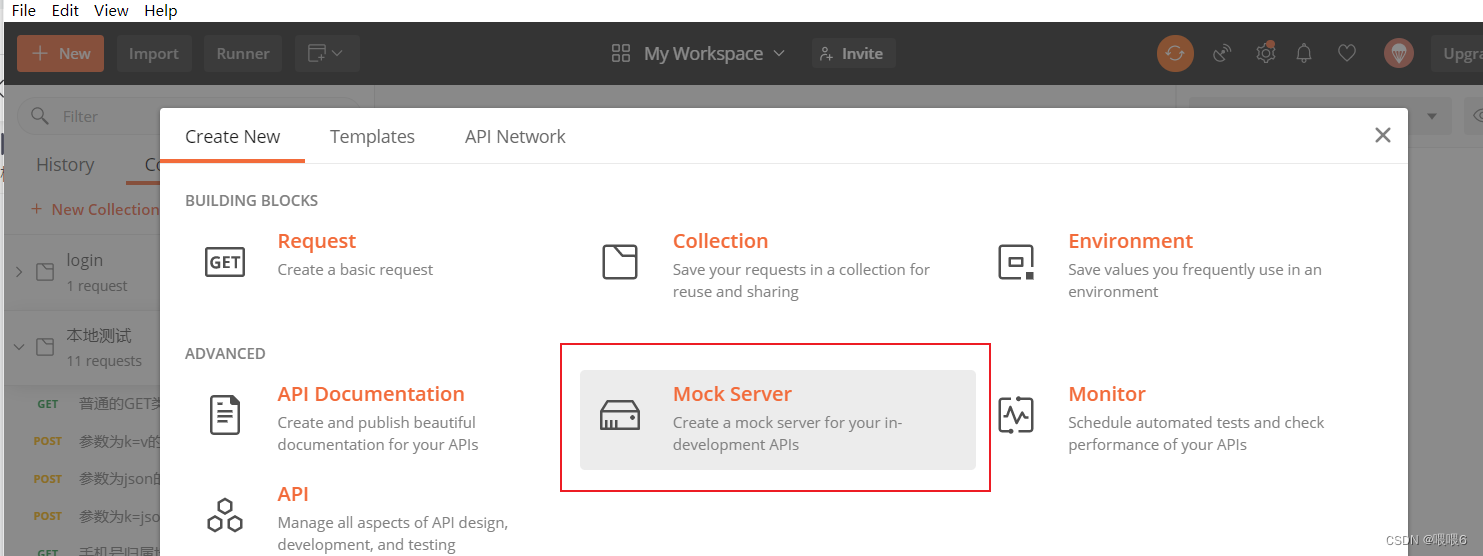
Task: Click the 本地测试 collection folder icon
Action: pos(45,347)
